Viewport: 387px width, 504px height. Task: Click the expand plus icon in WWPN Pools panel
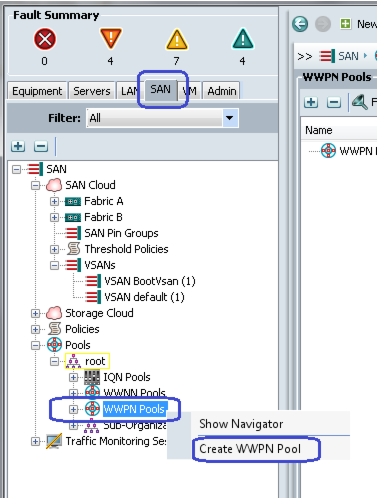311,102
